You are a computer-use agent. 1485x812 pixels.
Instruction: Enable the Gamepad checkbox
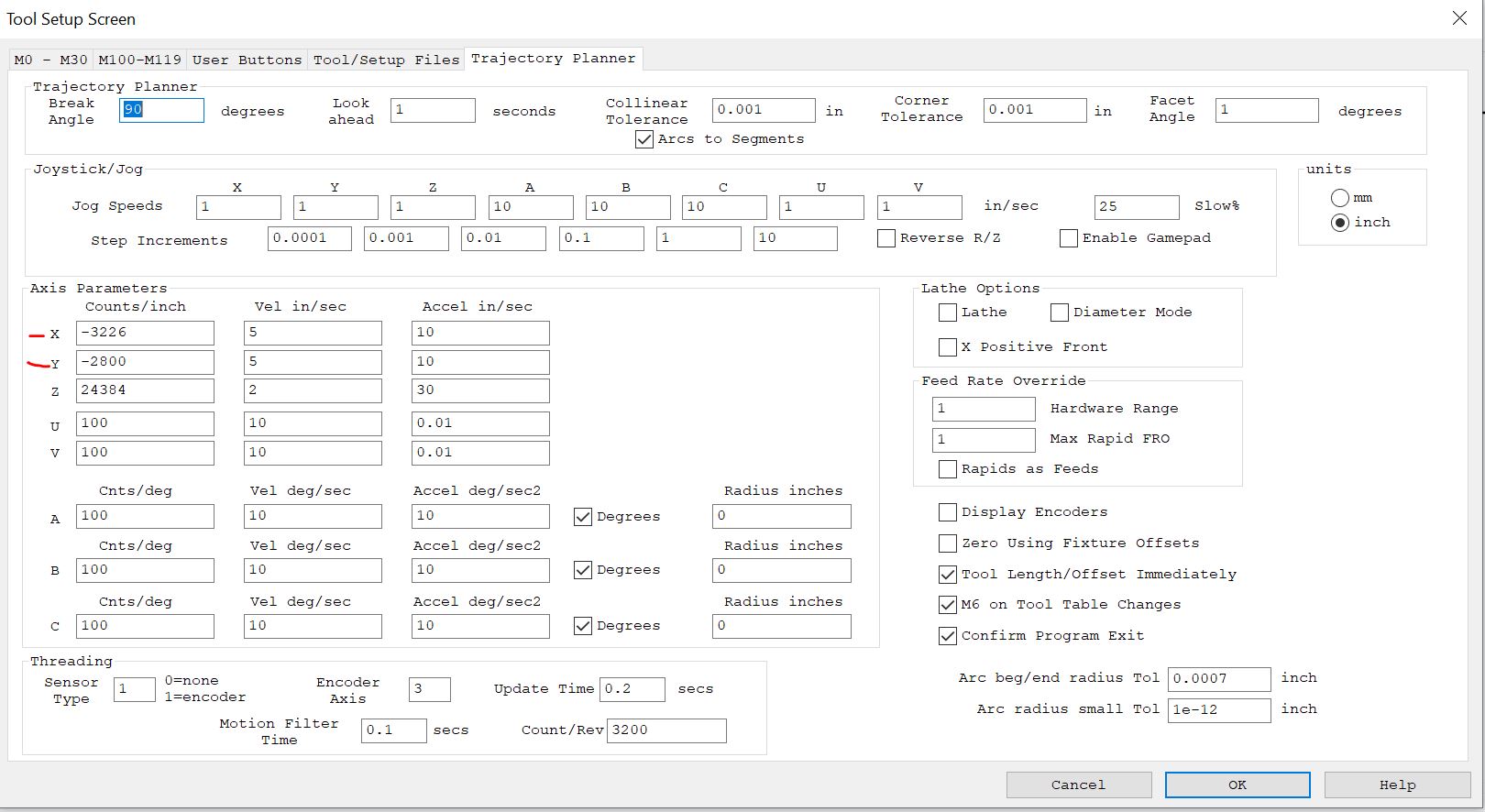1069,238
